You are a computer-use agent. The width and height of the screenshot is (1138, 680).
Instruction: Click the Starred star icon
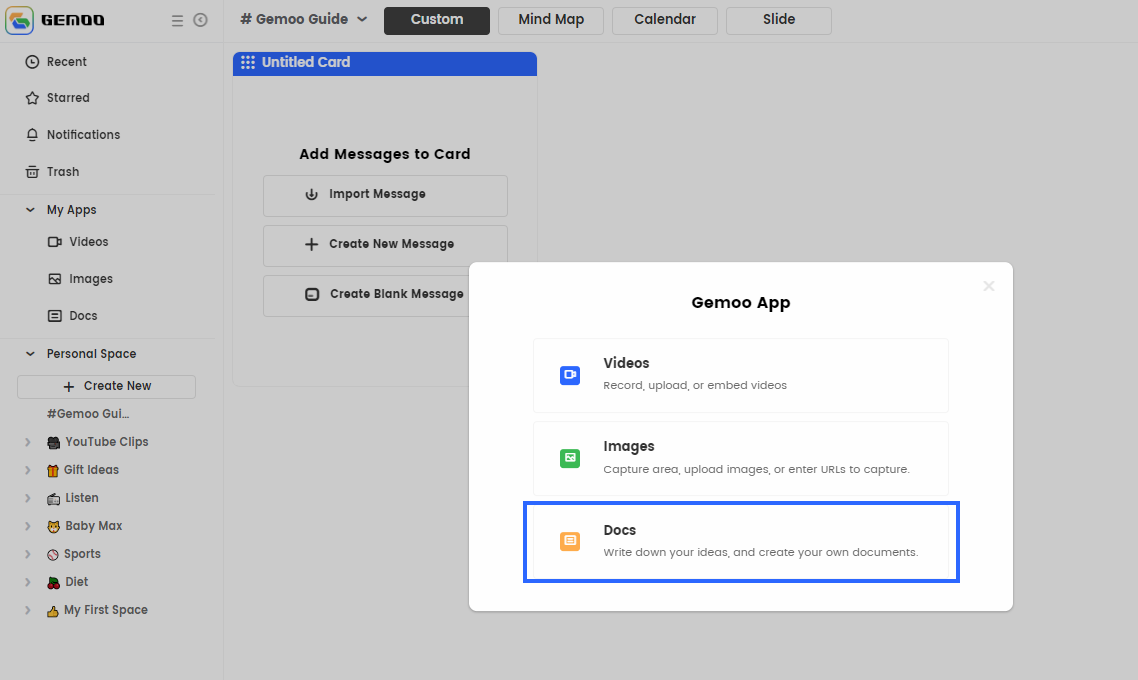coord(32,98)
